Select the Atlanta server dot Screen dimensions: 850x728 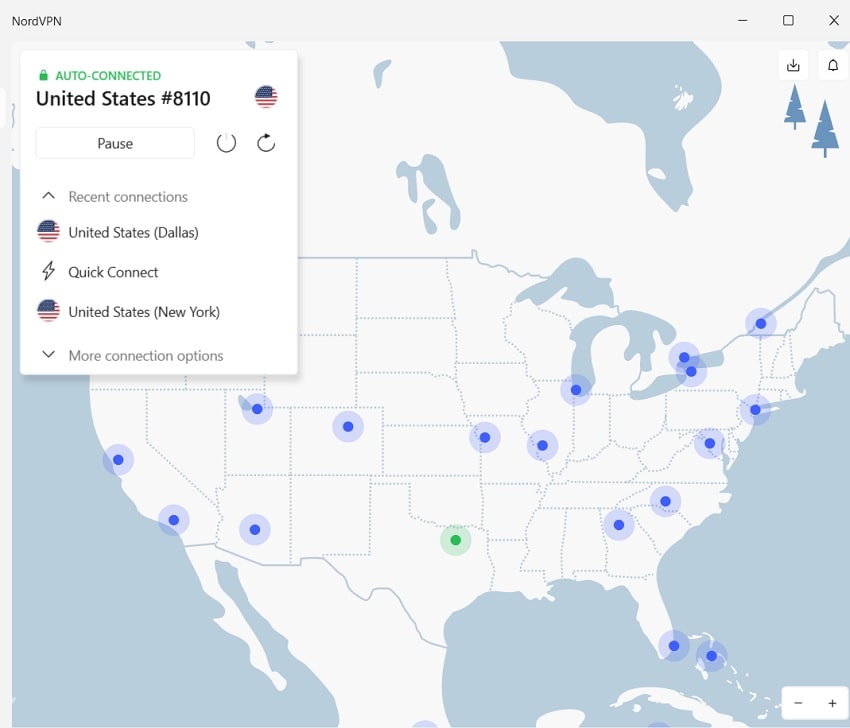619,525
